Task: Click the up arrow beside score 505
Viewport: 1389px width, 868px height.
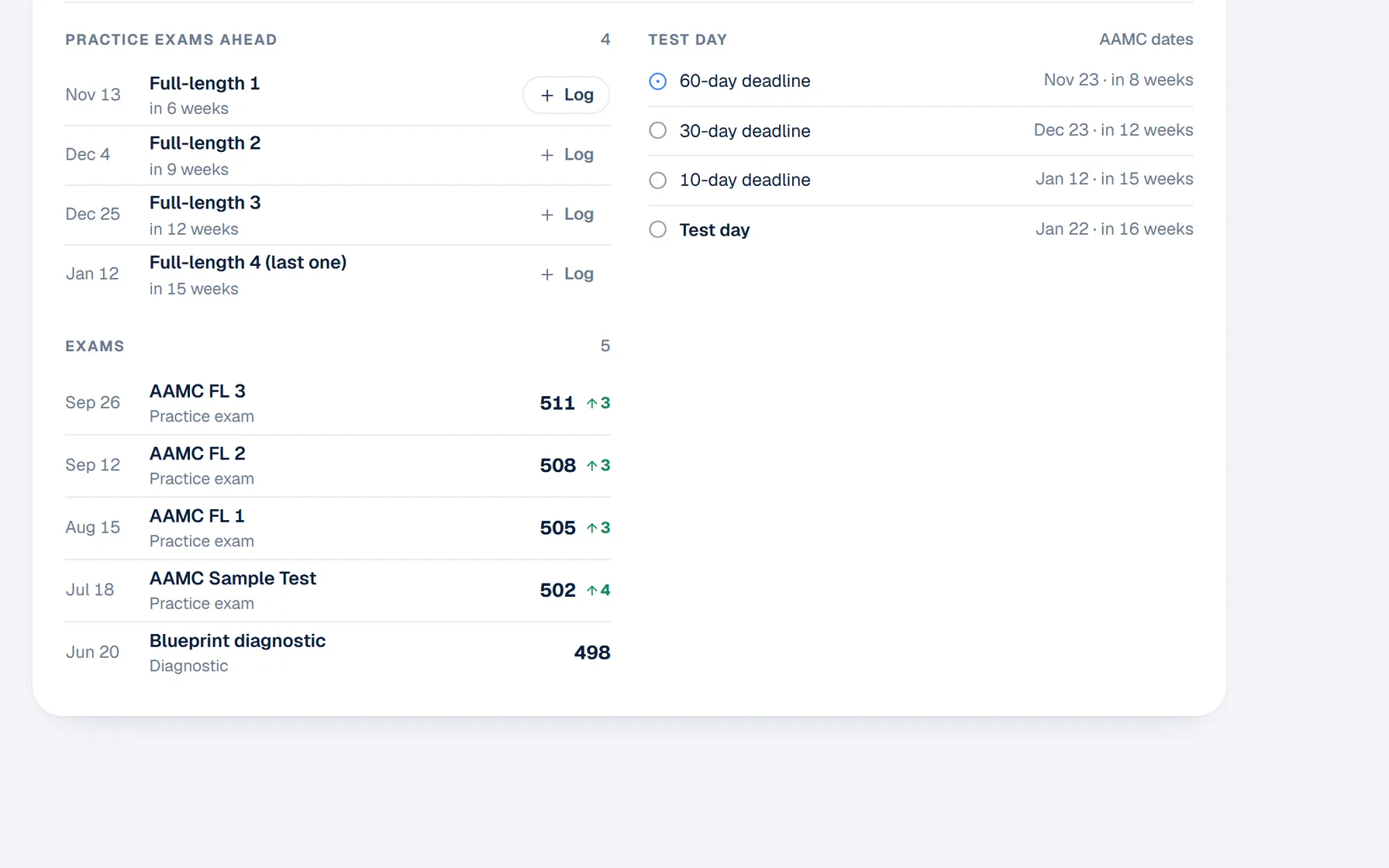Action: (x=592, y=528)
